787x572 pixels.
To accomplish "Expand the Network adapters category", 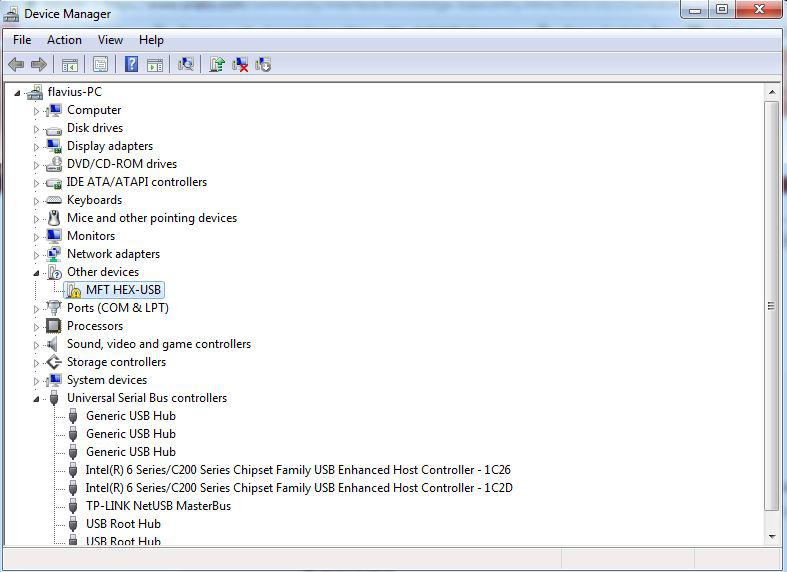I will coord(36,255).
